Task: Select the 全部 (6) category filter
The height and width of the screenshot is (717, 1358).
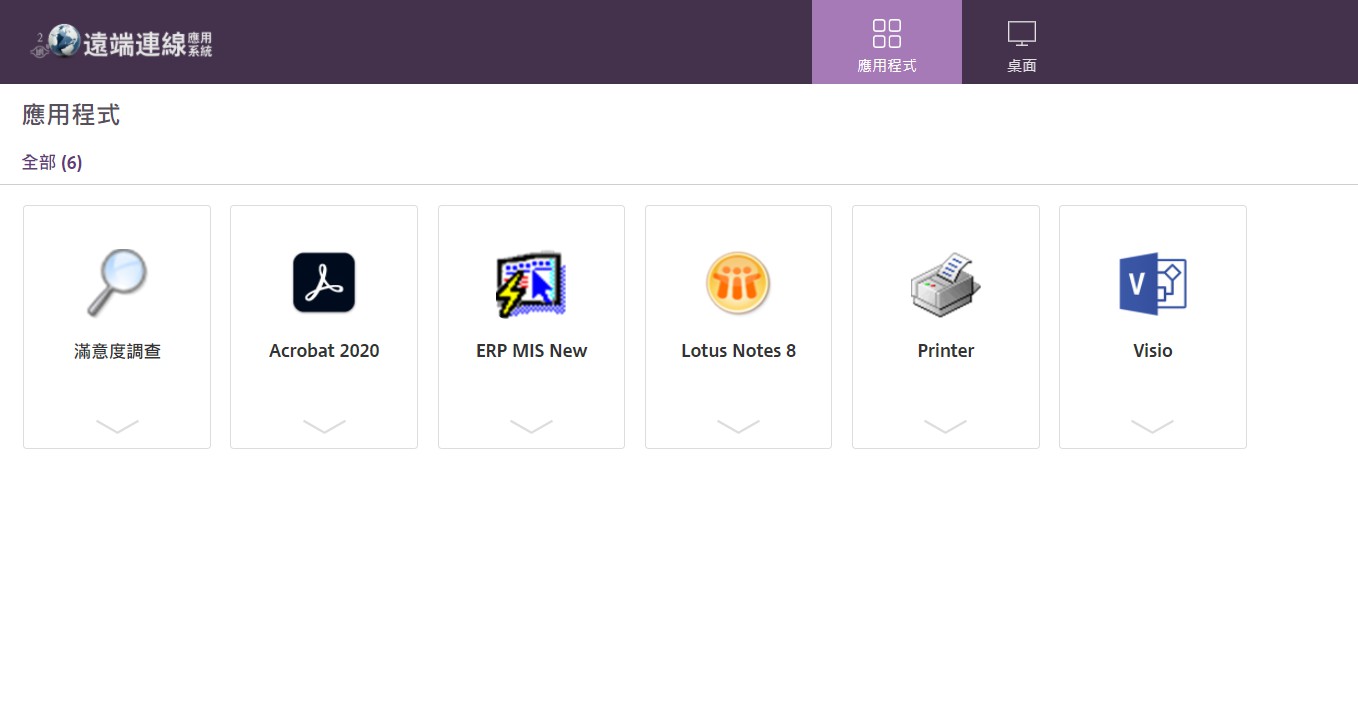Action: [x=52, y=162]
